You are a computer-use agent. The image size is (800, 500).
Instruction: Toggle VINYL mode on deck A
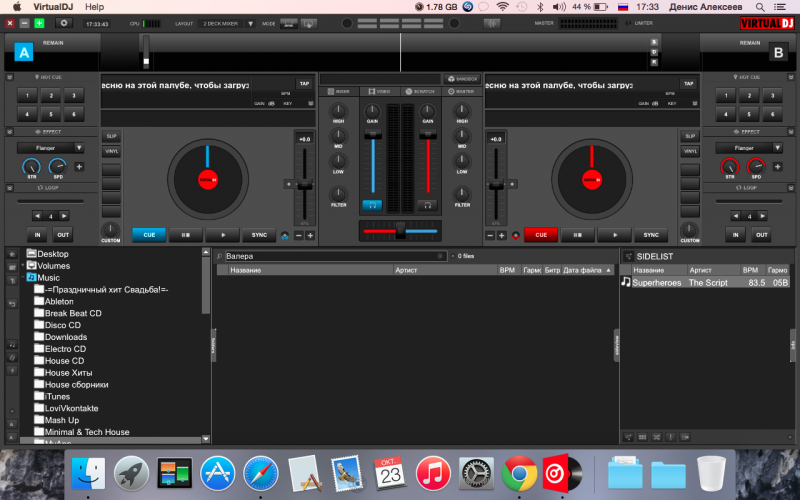point(111,151)
